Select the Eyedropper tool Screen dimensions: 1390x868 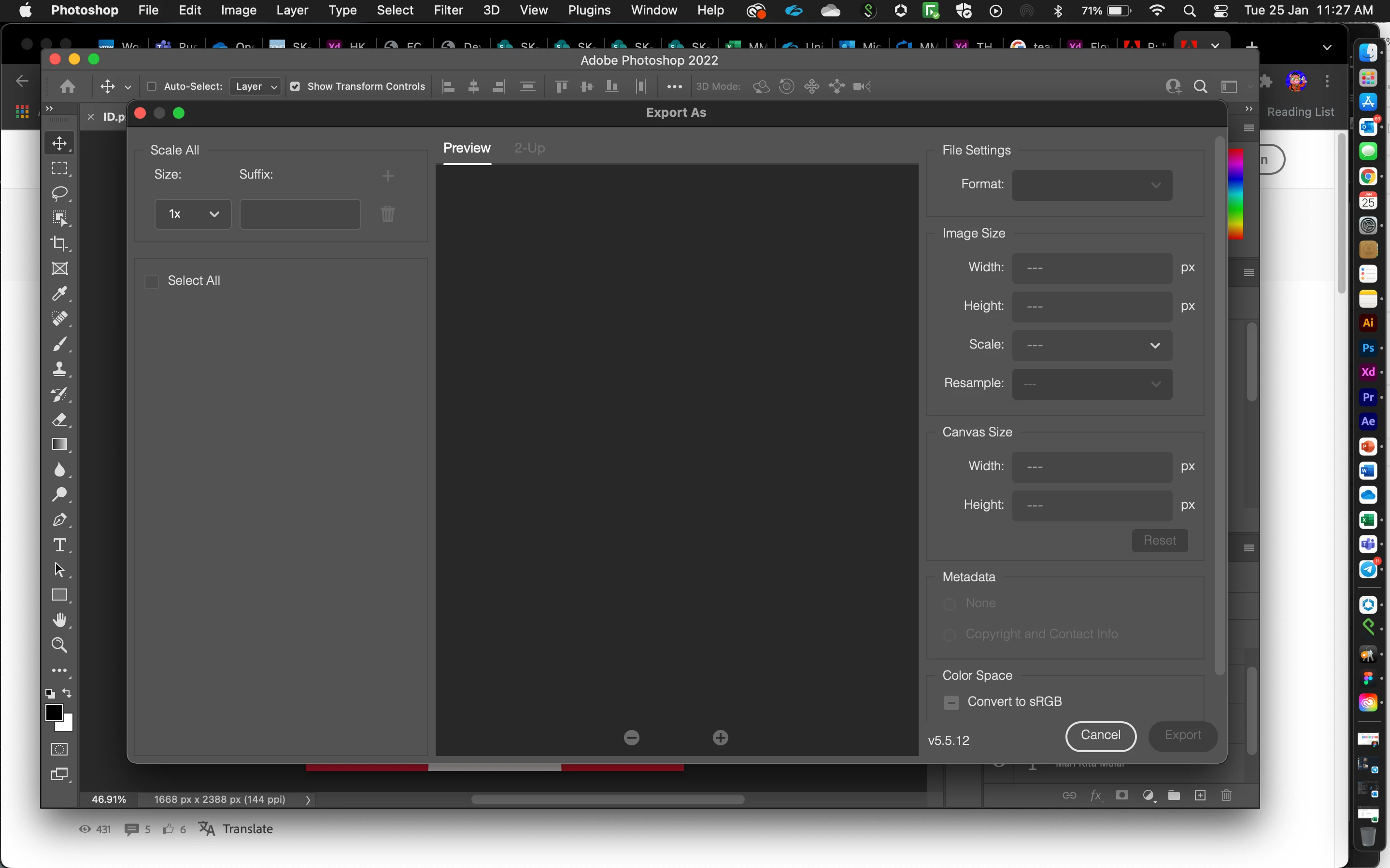click(60, 294)
